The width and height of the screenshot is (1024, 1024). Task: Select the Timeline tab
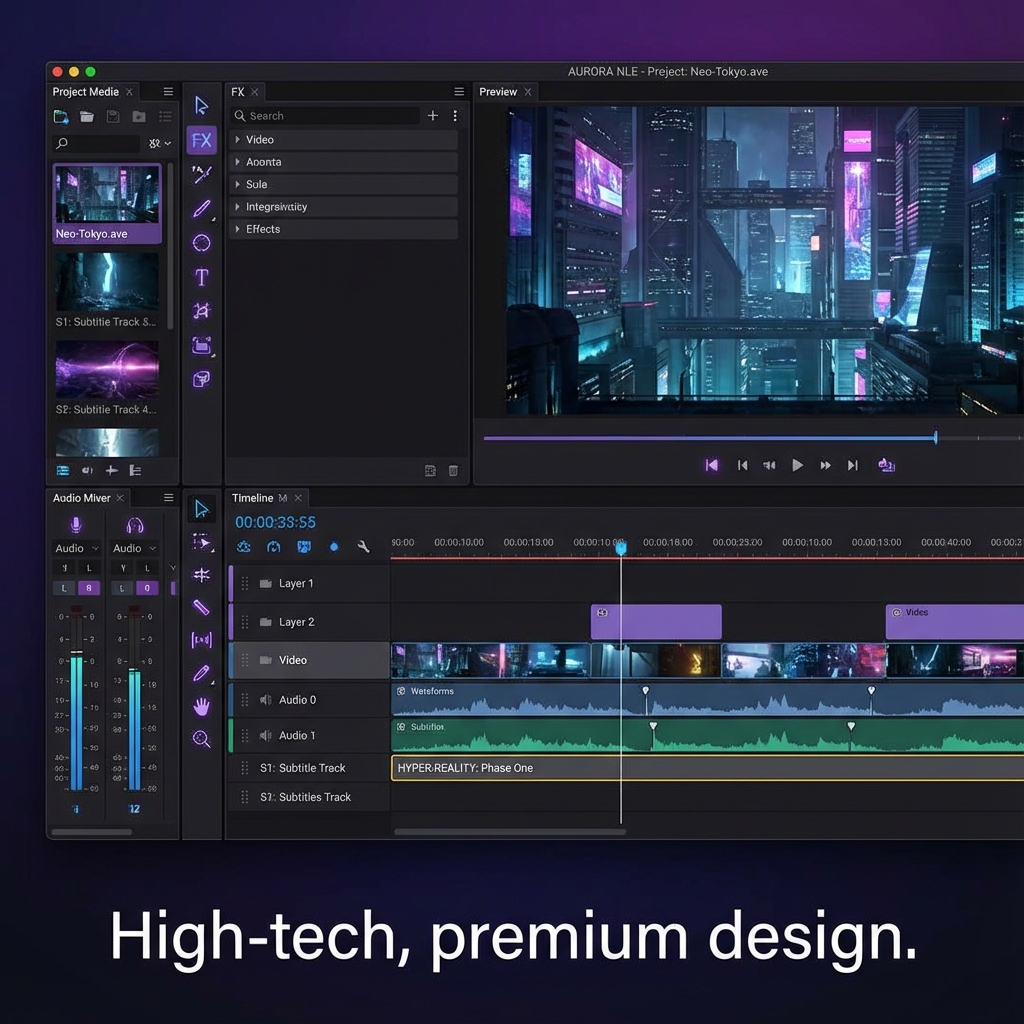point(253,498)
